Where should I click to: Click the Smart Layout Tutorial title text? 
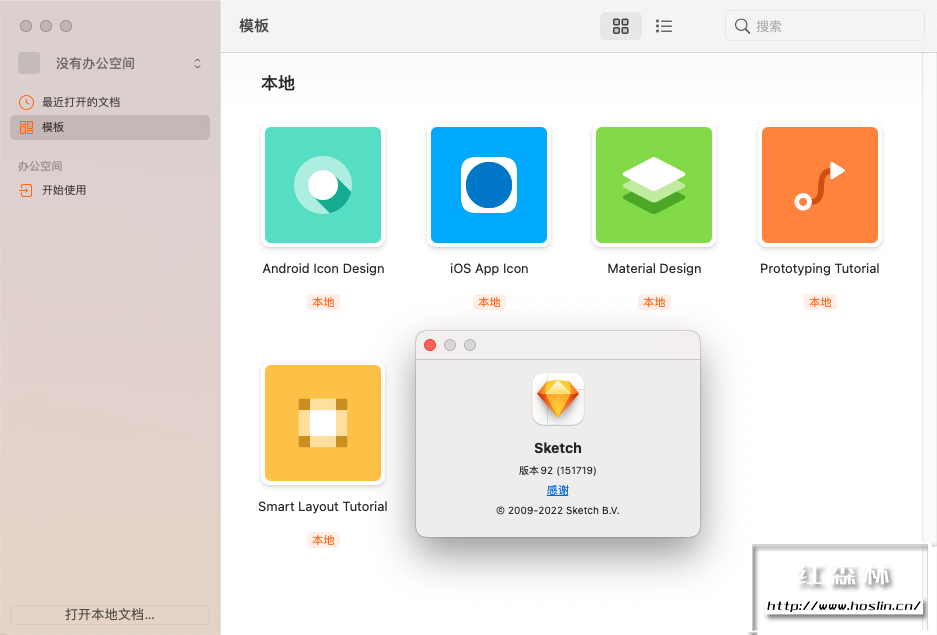[x=323, y=507]
